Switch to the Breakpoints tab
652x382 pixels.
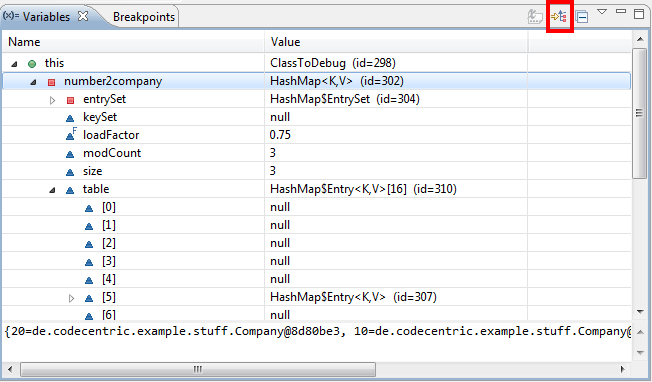[x=143, y=17]
